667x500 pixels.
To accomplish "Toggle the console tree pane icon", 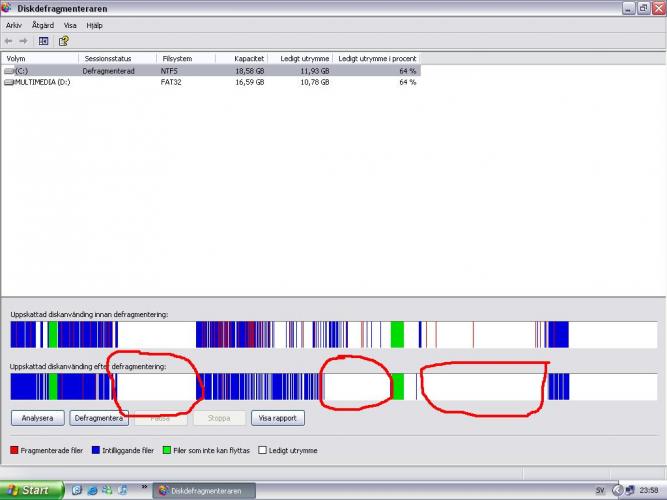I will tap(44, 41).
